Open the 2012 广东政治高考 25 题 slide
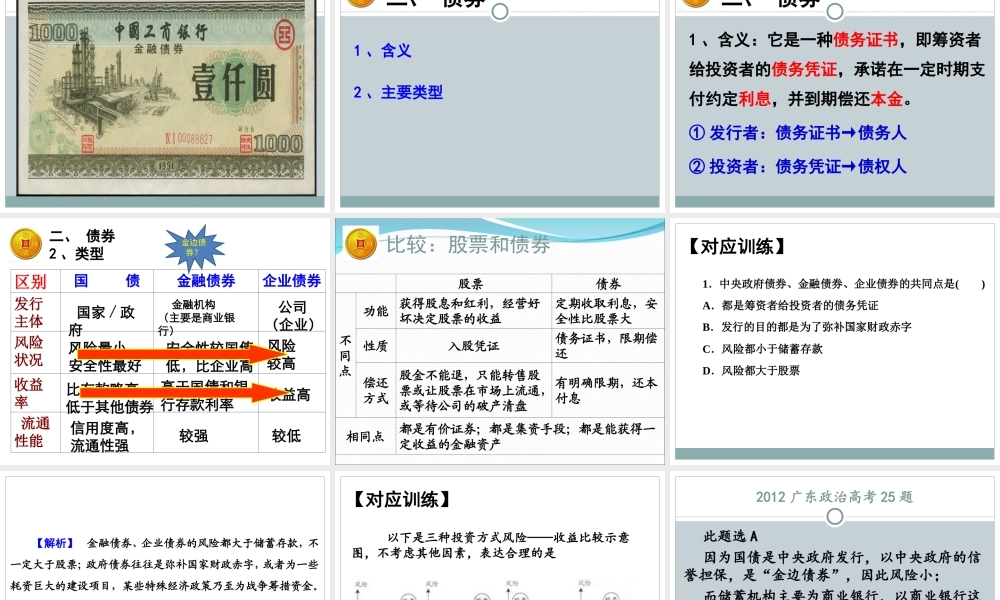 tap(835, 538)
